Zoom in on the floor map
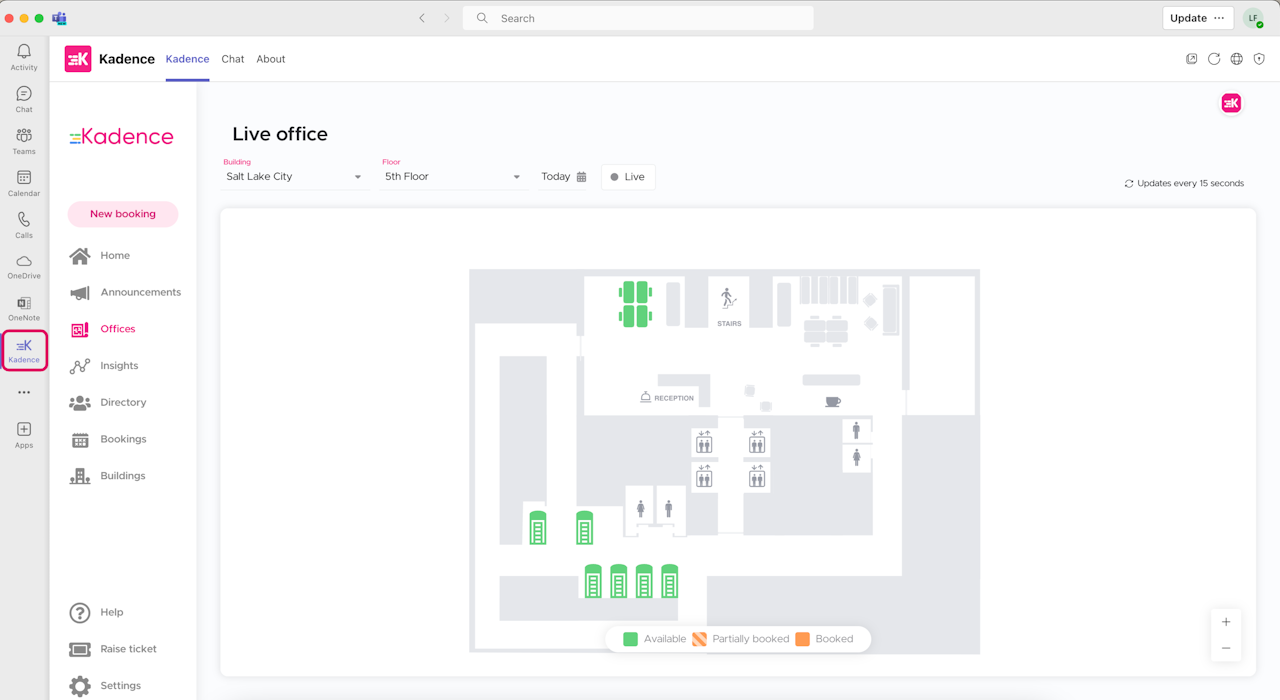The image size is (1280, 700). 1226,622
